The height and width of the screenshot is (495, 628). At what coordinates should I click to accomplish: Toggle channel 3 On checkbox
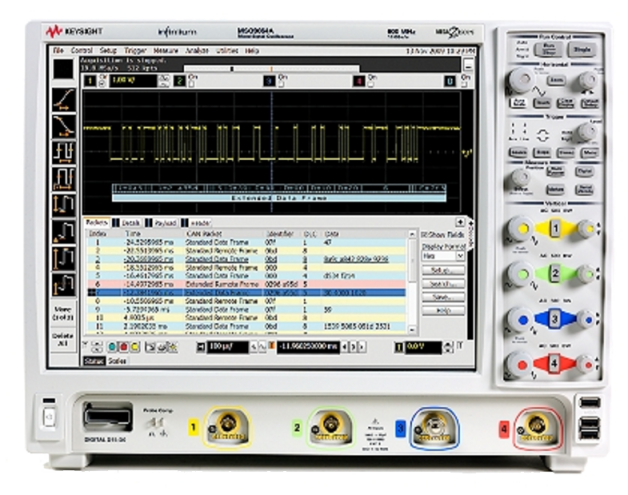(281, 84)
